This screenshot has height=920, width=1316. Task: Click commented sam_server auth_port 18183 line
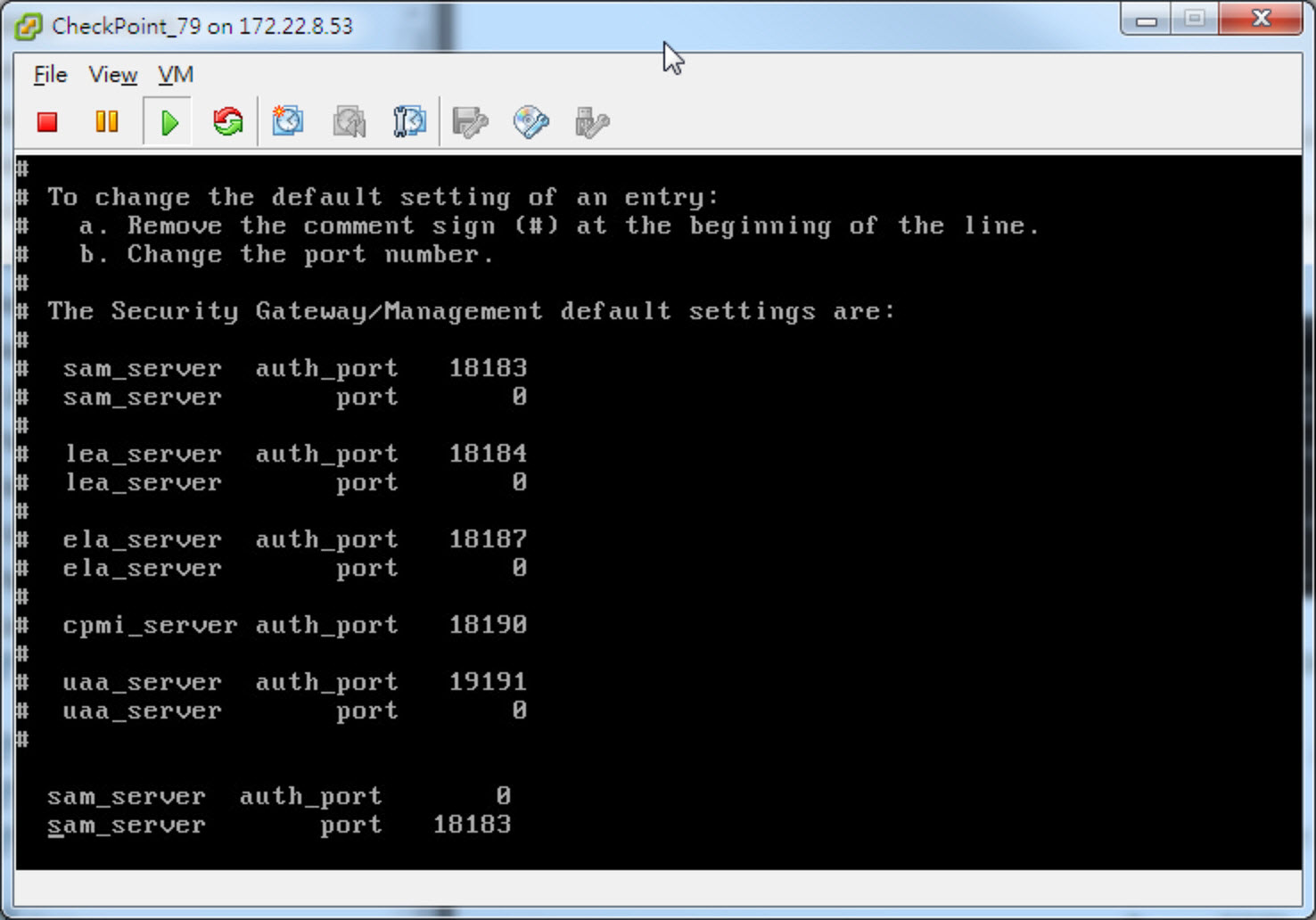273,368
